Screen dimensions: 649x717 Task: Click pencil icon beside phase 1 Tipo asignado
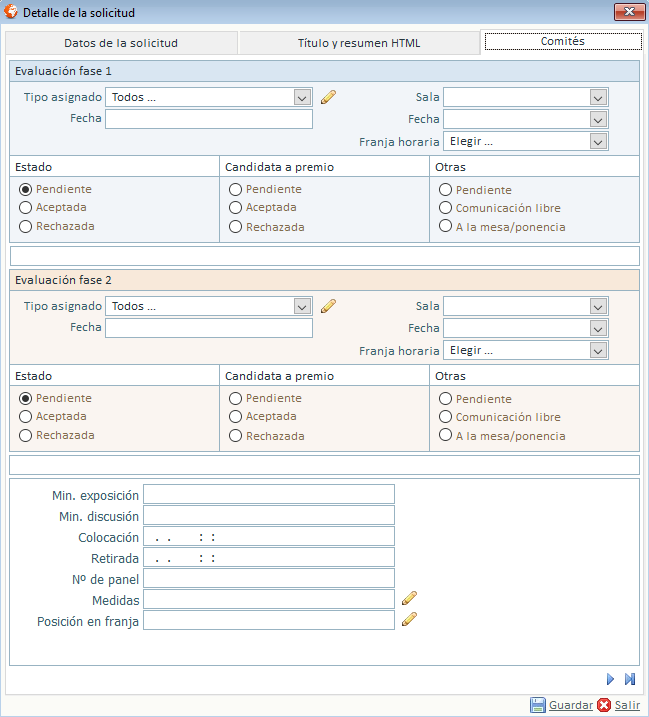328,97
